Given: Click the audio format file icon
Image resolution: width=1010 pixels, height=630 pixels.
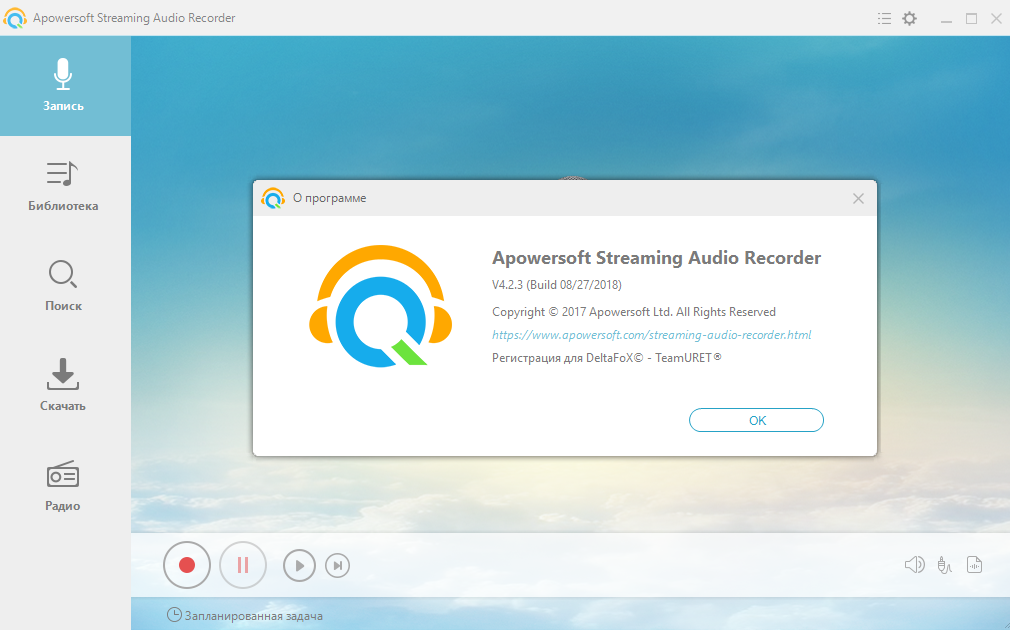Looking at the screenshot, I should point(975,565).
